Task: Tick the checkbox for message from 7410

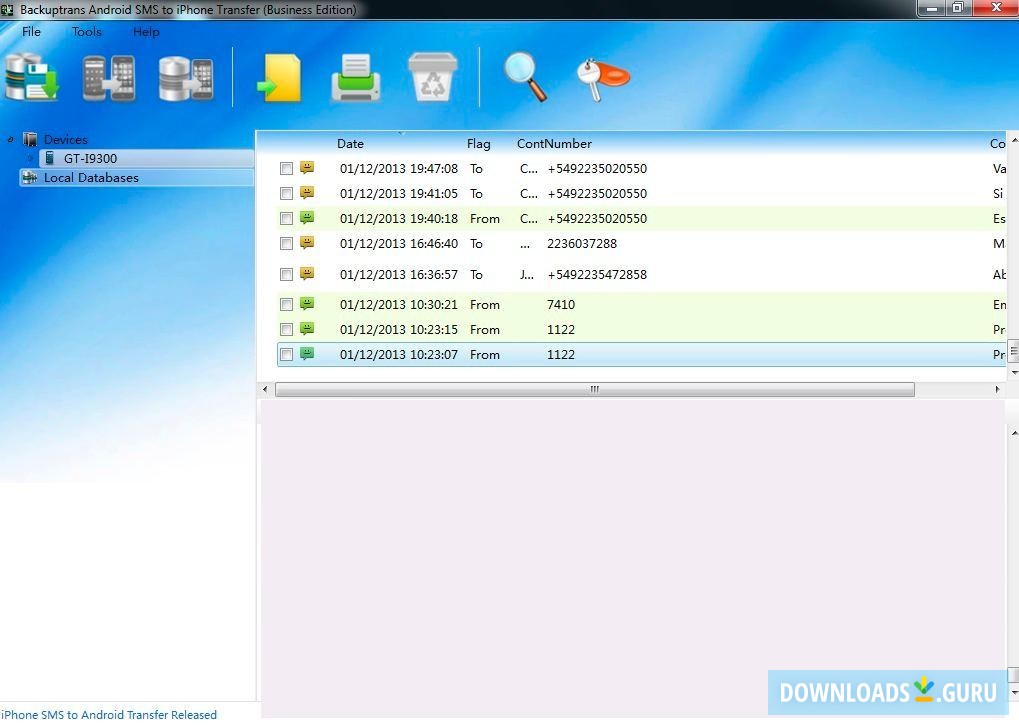Action: pos(287,305)
